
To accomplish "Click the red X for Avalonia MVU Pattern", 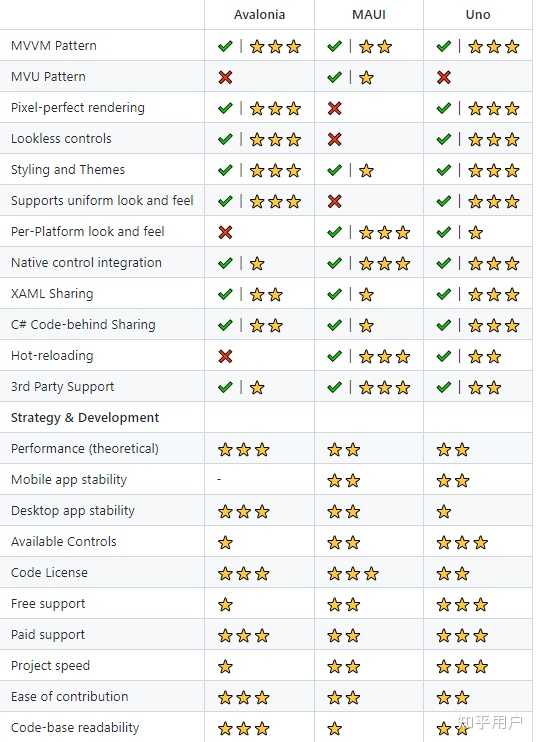I will pos(225,77).
